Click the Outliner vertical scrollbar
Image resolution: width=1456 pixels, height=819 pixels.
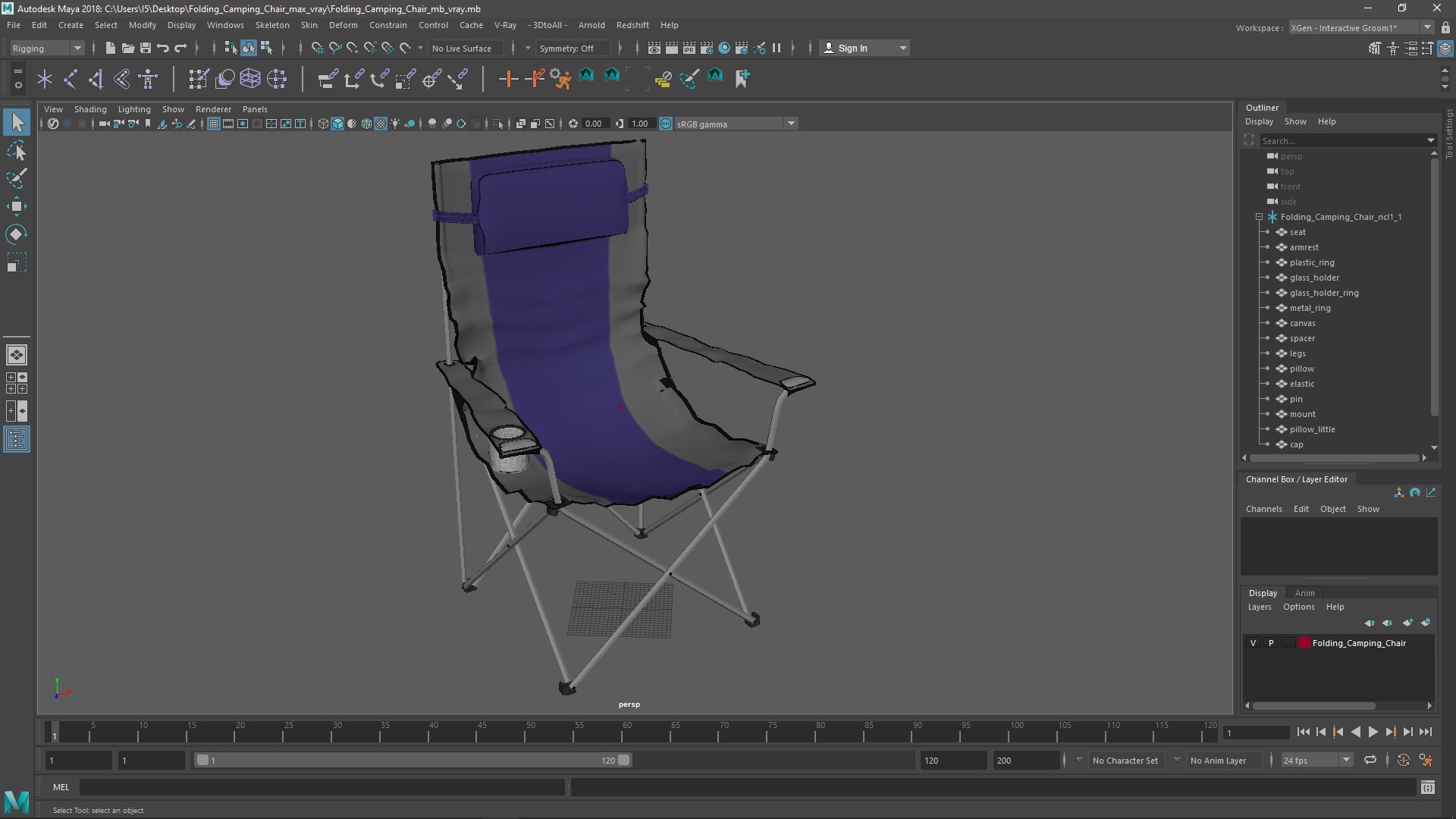[1433, 287]
